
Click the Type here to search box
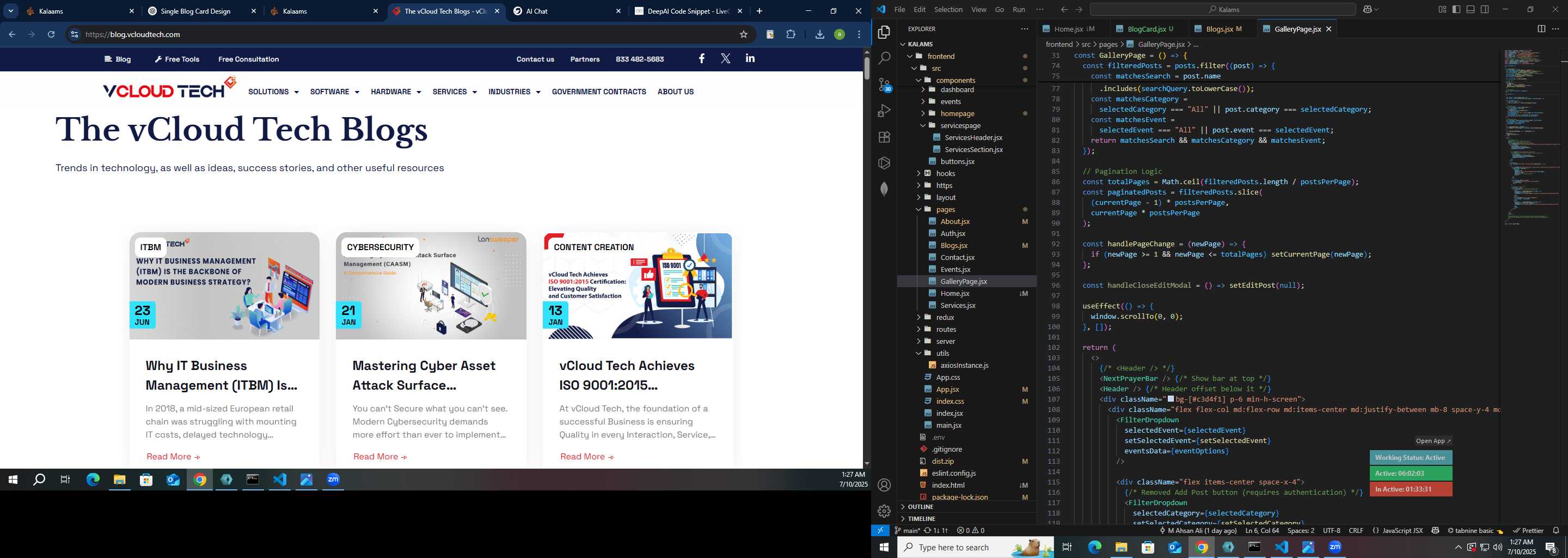(x=975, y=547)
